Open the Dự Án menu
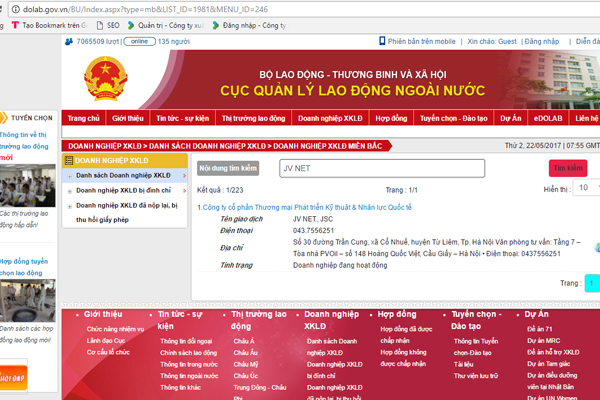 coord(510,118)
